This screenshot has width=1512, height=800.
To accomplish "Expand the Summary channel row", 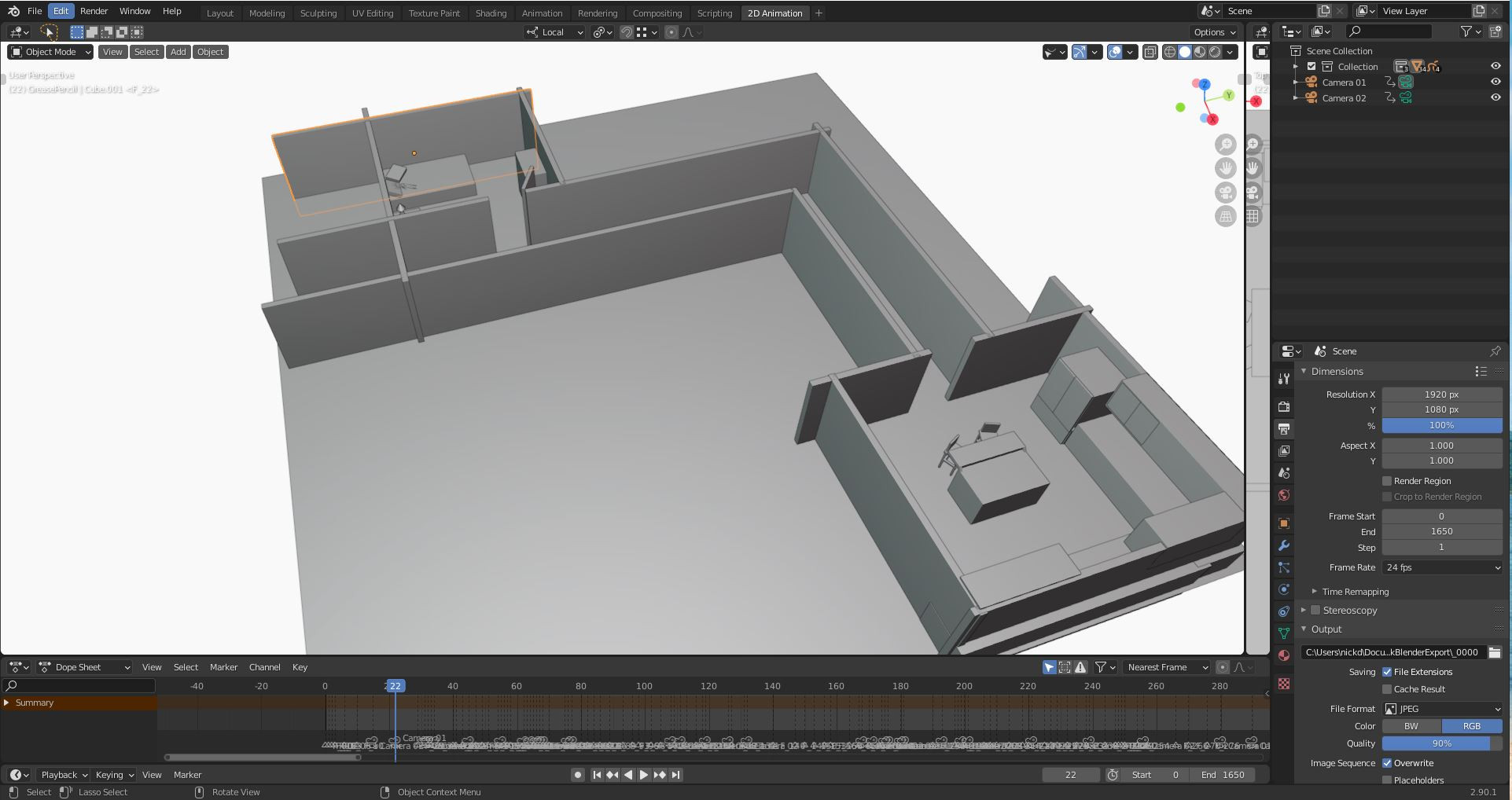I will coord(7,703).
